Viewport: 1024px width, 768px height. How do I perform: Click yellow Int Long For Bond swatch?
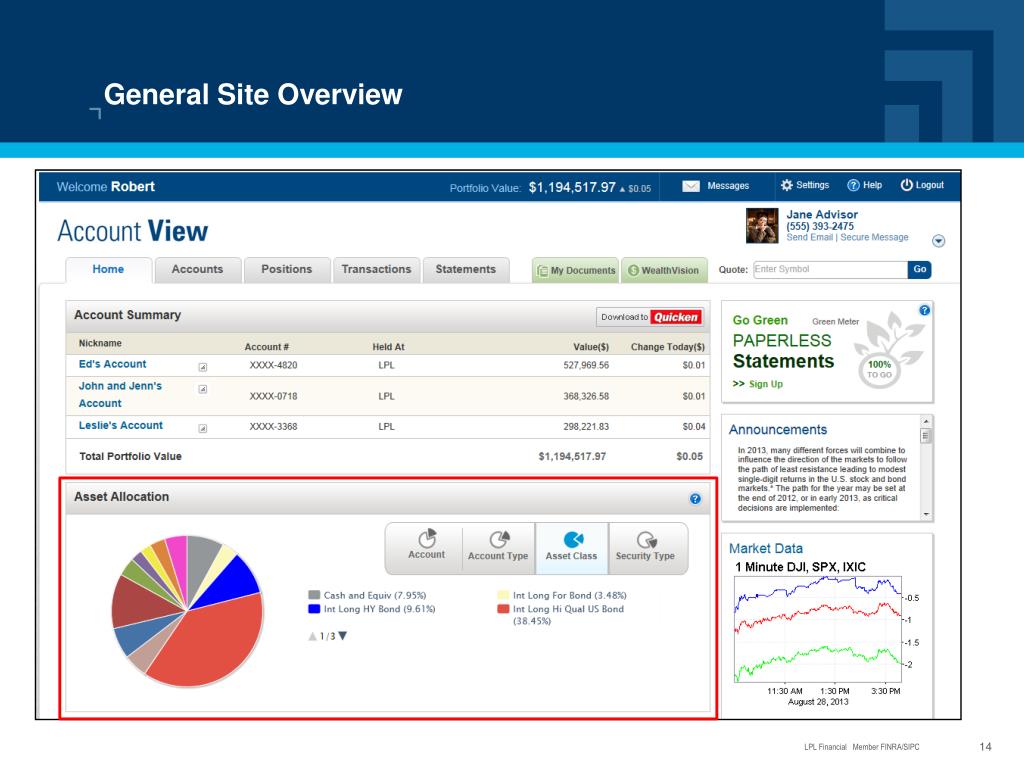click(503, 595)
